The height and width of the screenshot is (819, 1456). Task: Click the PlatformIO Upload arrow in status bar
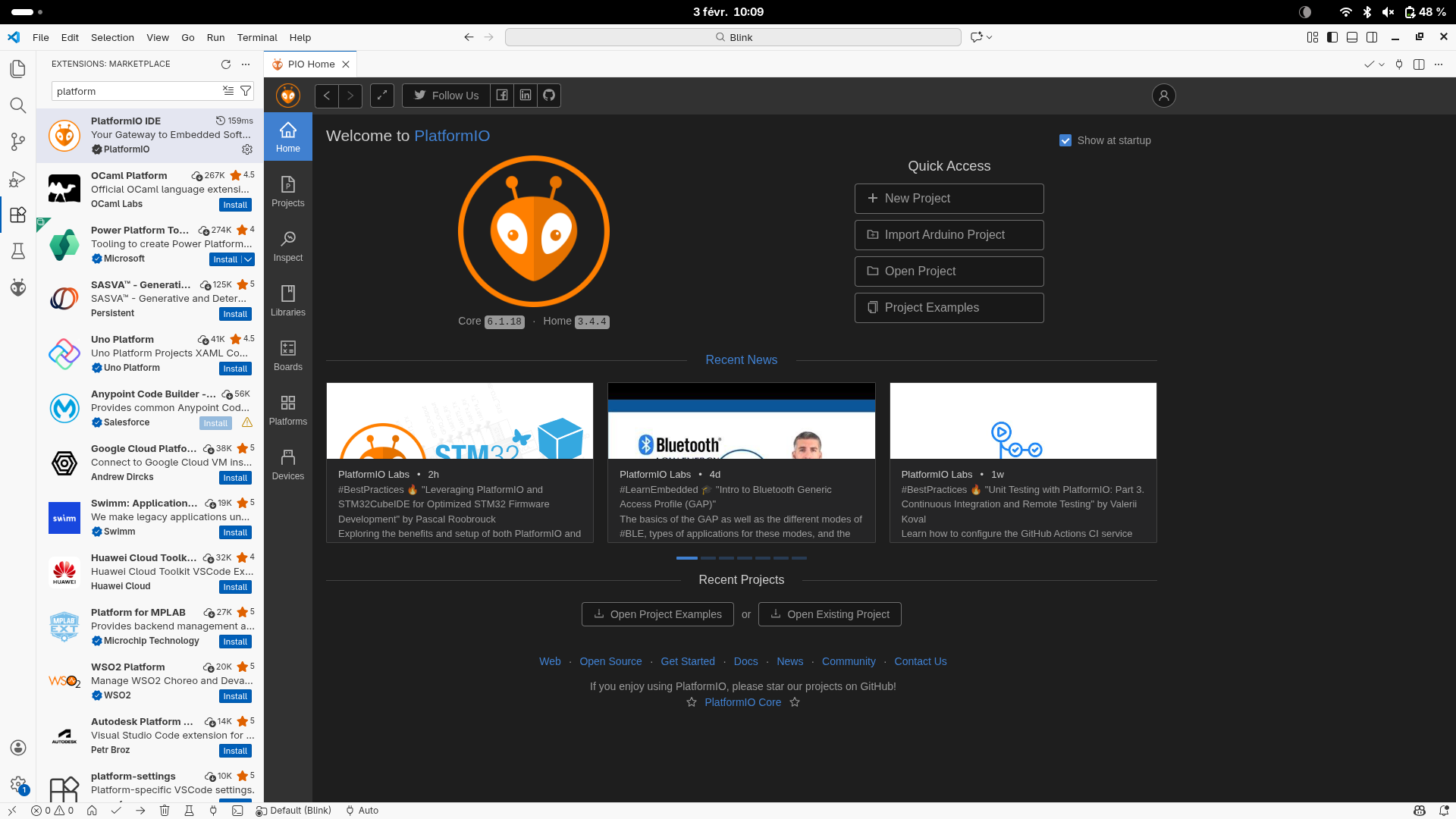140,811
